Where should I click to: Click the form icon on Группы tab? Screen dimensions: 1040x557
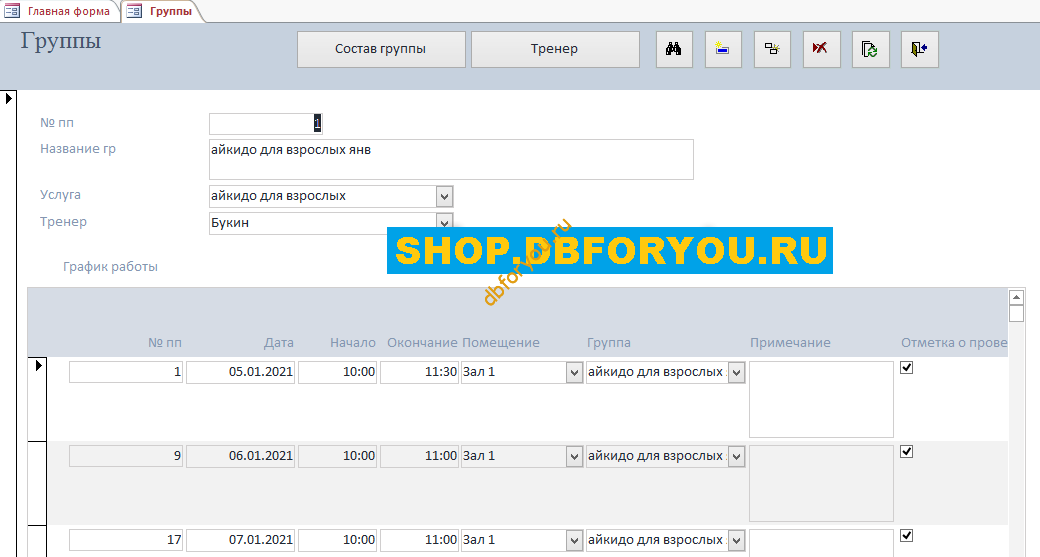click(x=134, y=11)
